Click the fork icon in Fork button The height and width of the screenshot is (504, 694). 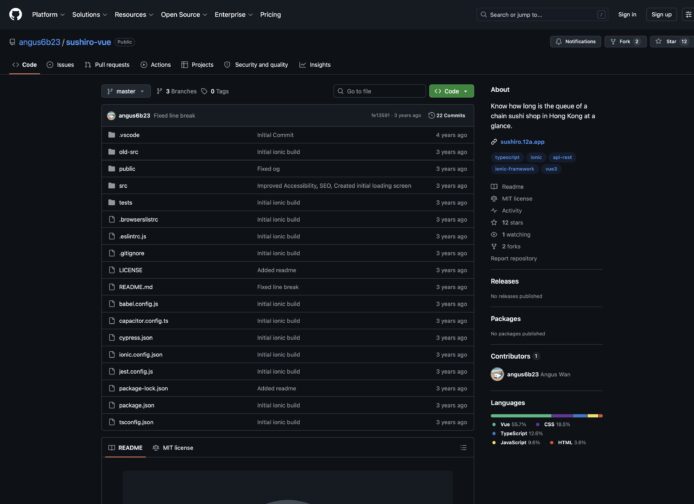click(613, 42)
